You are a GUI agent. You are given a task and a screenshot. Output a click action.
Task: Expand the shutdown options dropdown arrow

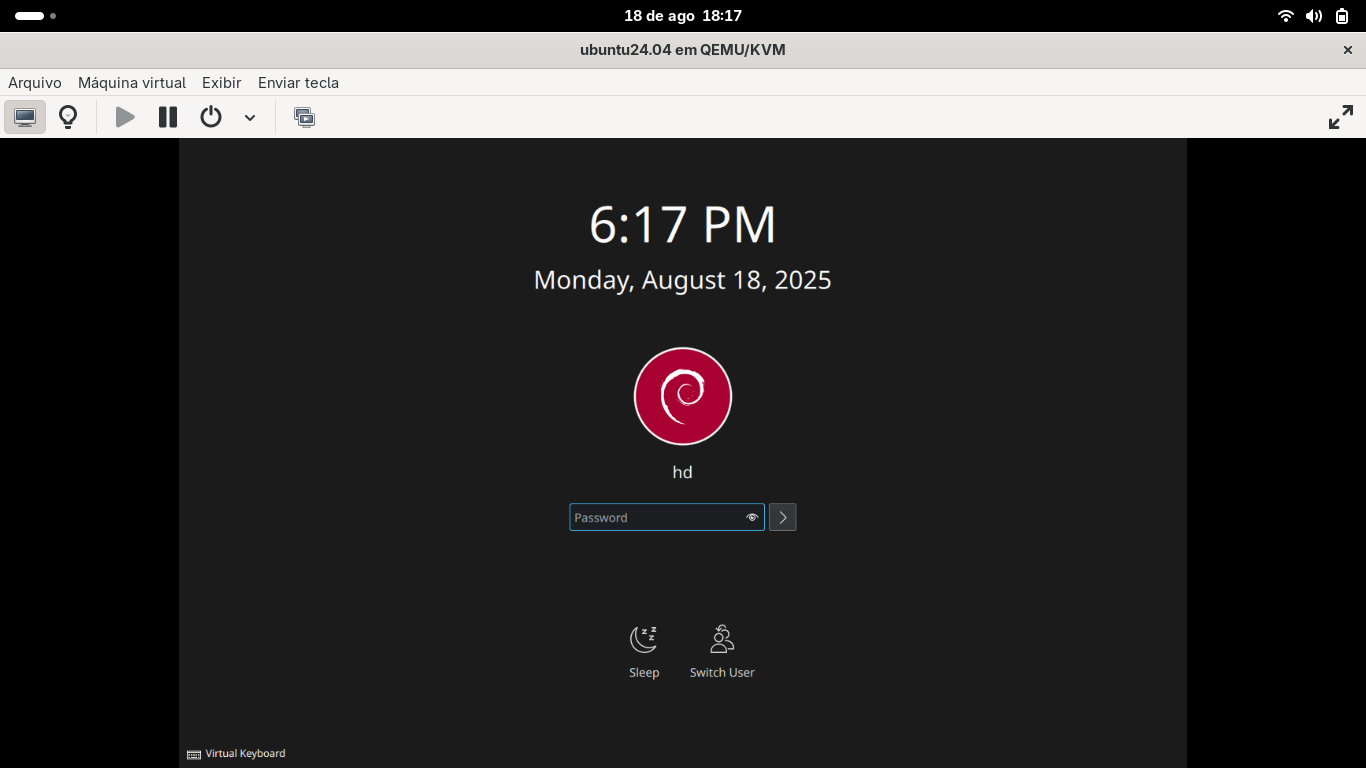click(250, 118)
